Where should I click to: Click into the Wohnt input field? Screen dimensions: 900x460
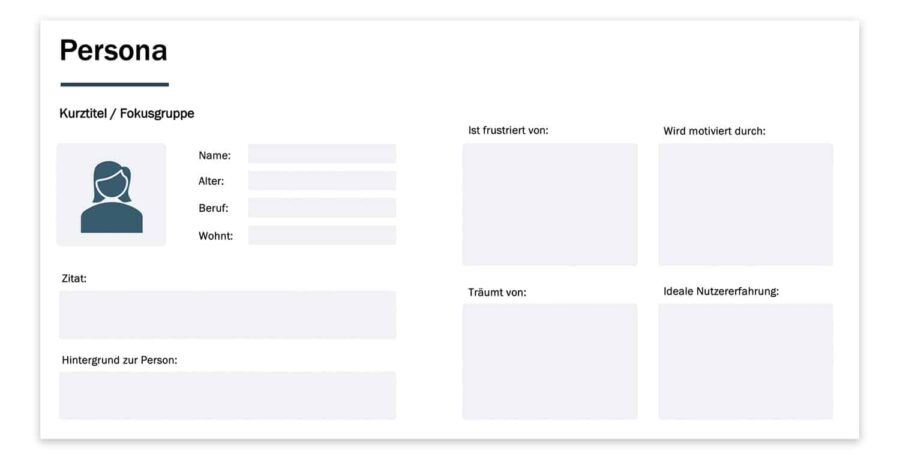tap(321, 235)
